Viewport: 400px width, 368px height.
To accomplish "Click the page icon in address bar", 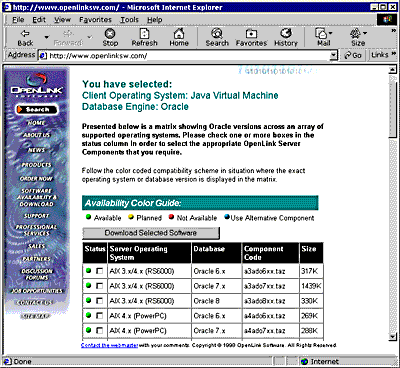I will [43, 56].
